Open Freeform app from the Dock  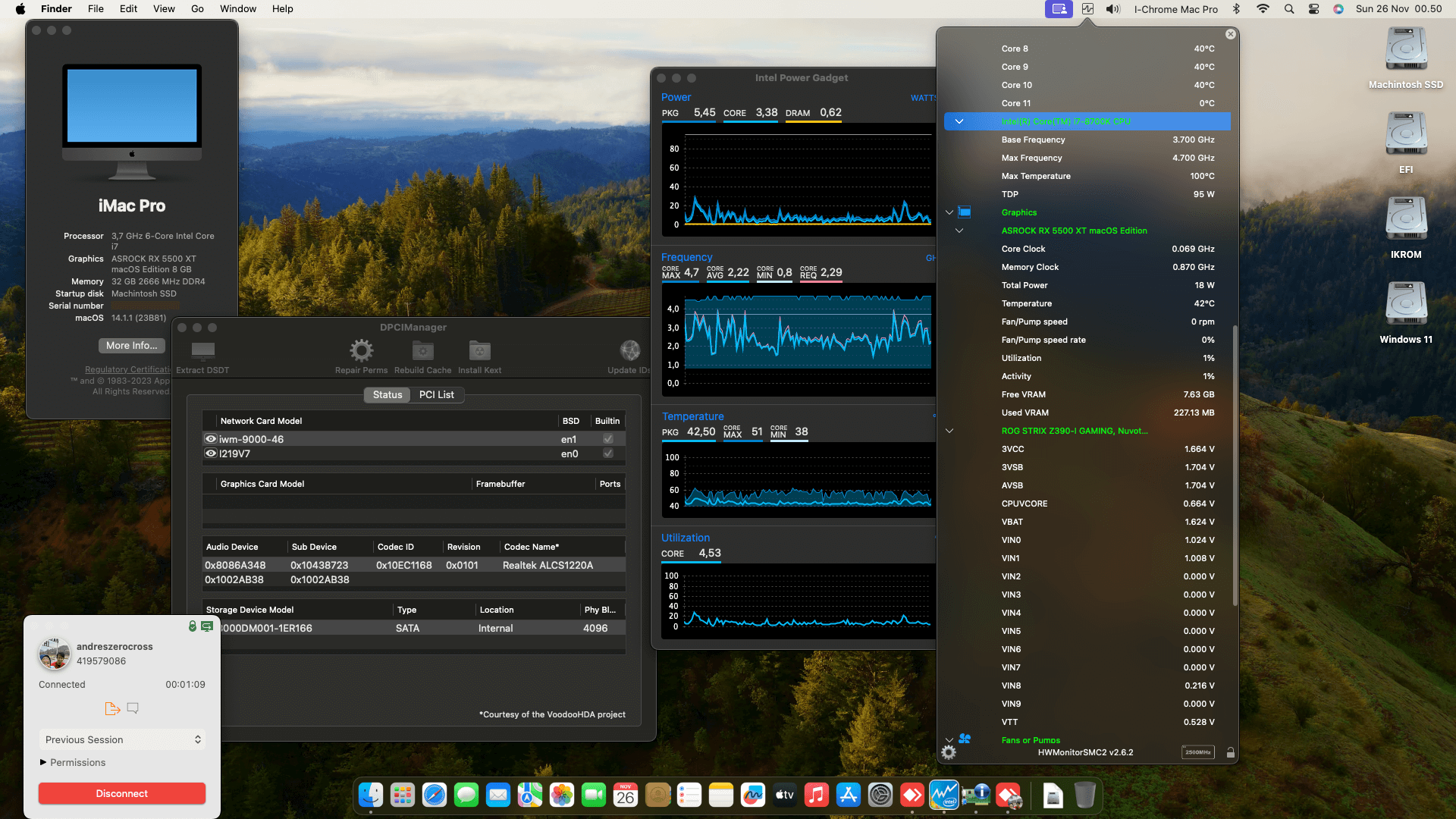(753, 795)
